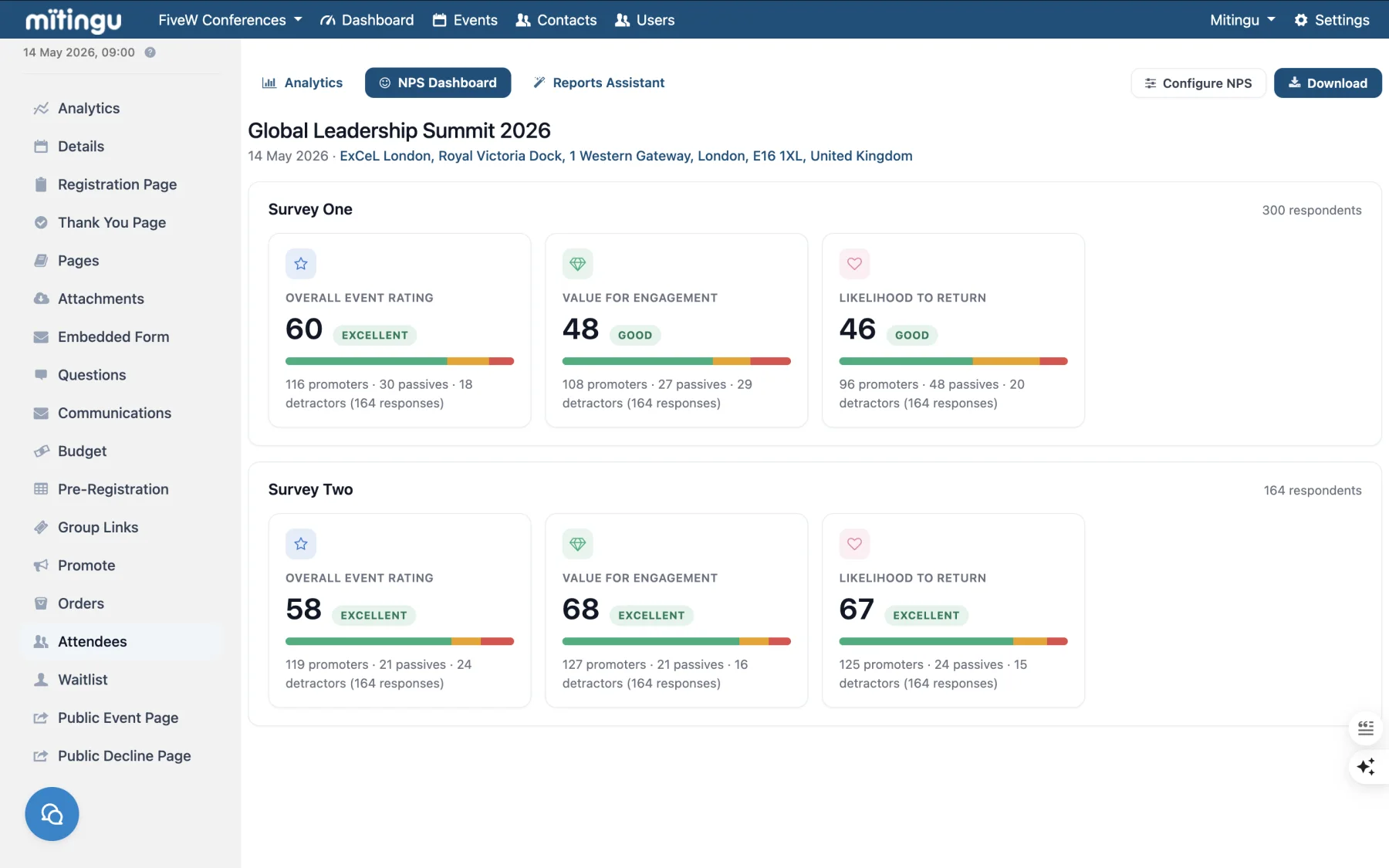Viewport: 1389px width, 868px height.
Task: Click the Attachments cloud icon
Action: tap(41, 299)
